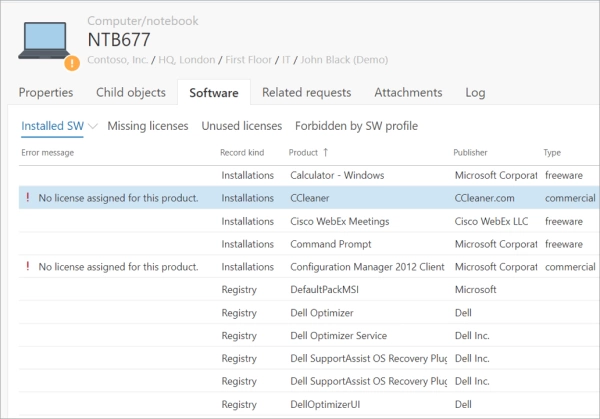
Task: Click the Computer/notebook object type label
Action: tap(143, 21)
